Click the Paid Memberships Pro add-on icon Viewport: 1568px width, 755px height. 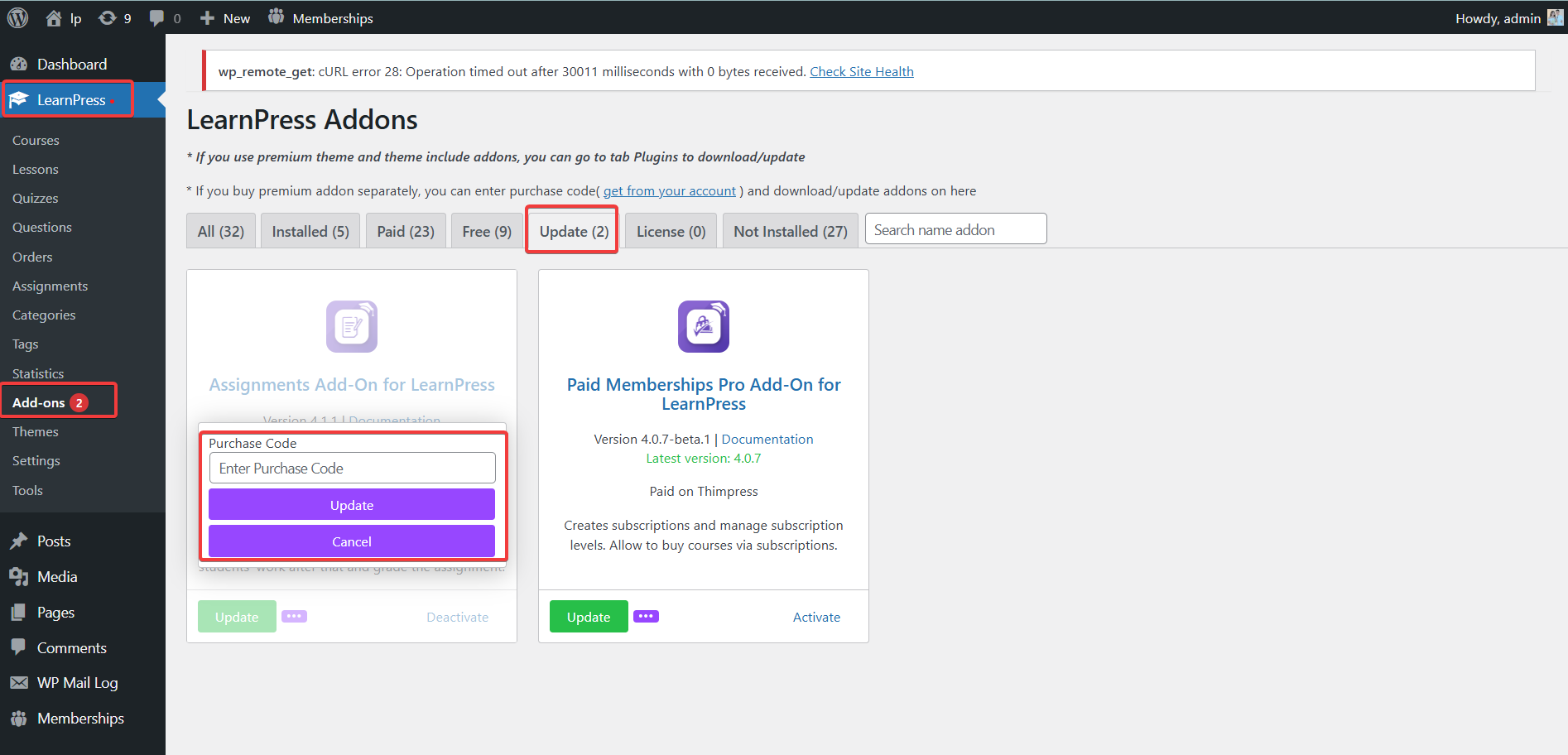click(x=704, y=326)
